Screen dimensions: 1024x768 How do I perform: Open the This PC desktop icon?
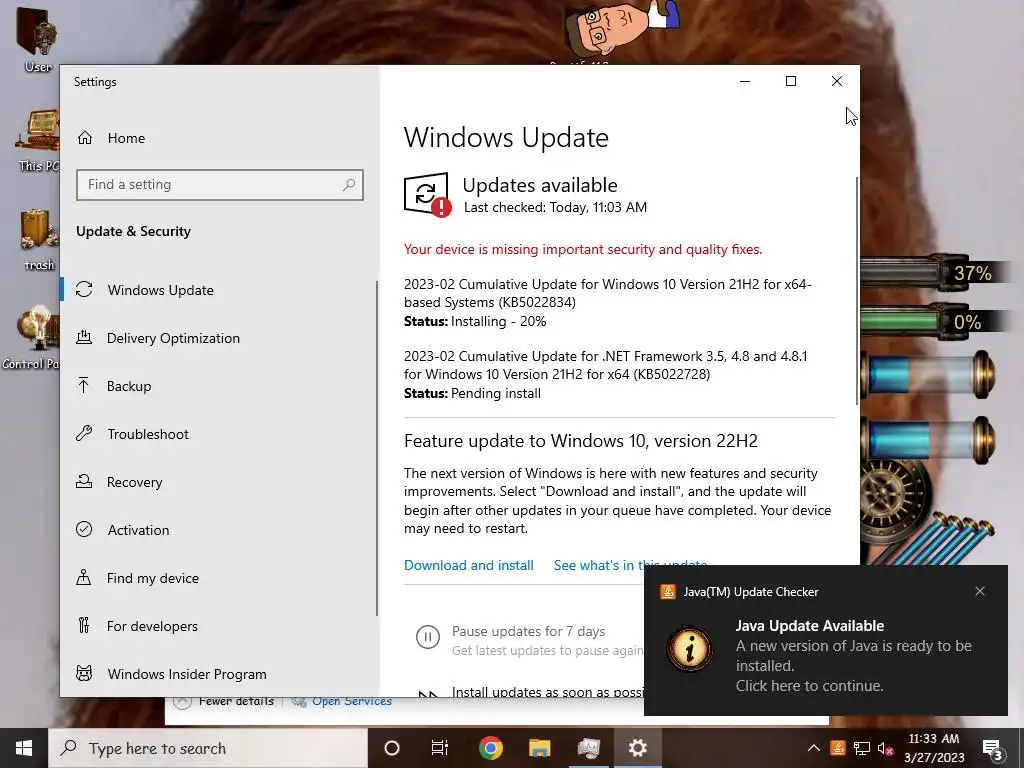[x=38, y=140]
